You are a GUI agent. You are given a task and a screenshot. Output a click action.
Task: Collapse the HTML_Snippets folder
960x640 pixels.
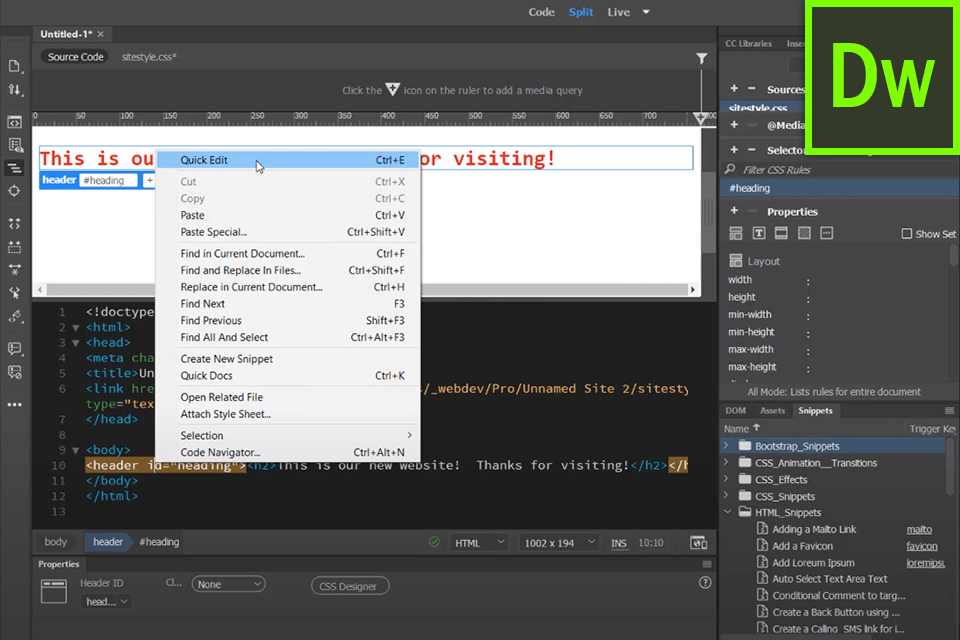(727, 512)
